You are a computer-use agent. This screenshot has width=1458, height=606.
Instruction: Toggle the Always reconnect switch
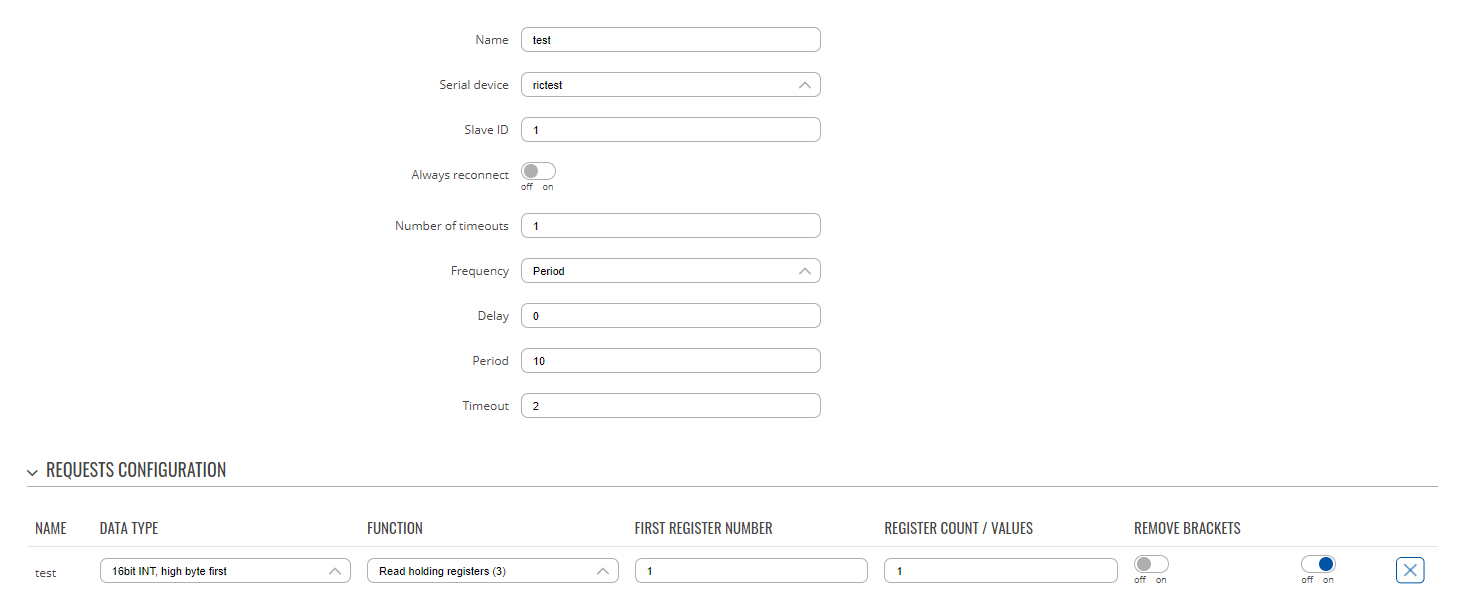(538, 171)
